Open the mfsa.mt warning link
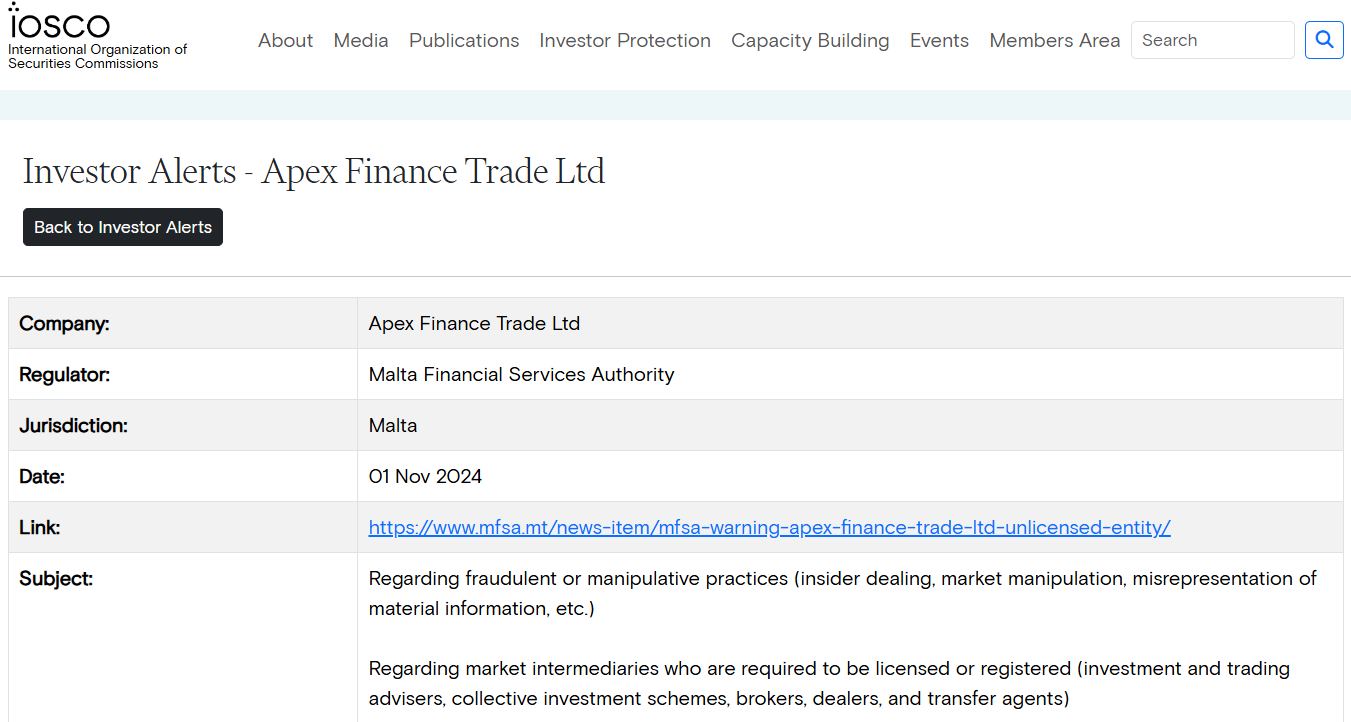The height and width of the screenshot is (722, 1351). (769, 528)
